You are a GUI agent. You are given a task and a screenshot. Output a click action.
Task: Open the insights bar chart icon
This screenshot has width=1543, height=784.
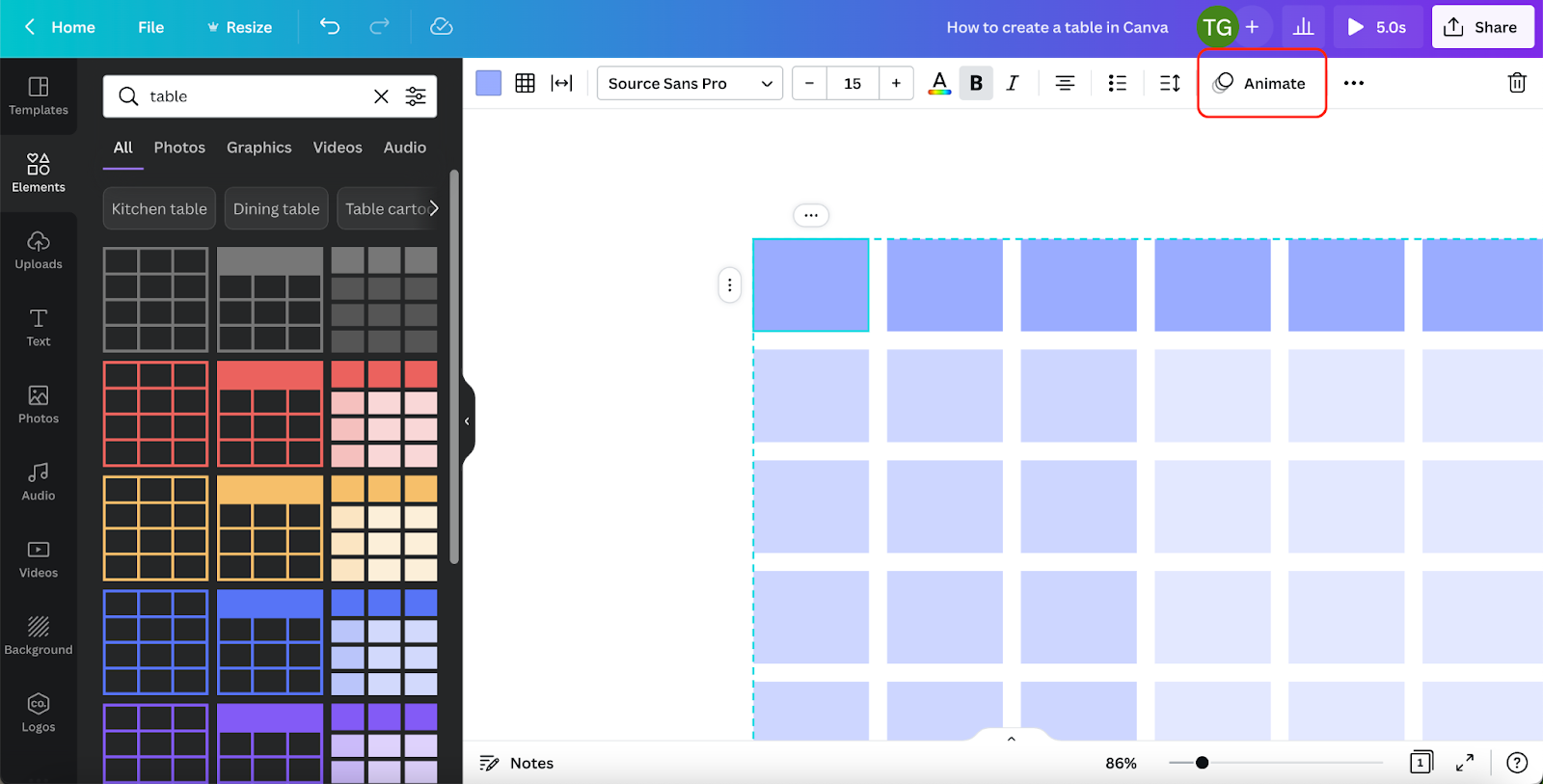click(1303, 27)
